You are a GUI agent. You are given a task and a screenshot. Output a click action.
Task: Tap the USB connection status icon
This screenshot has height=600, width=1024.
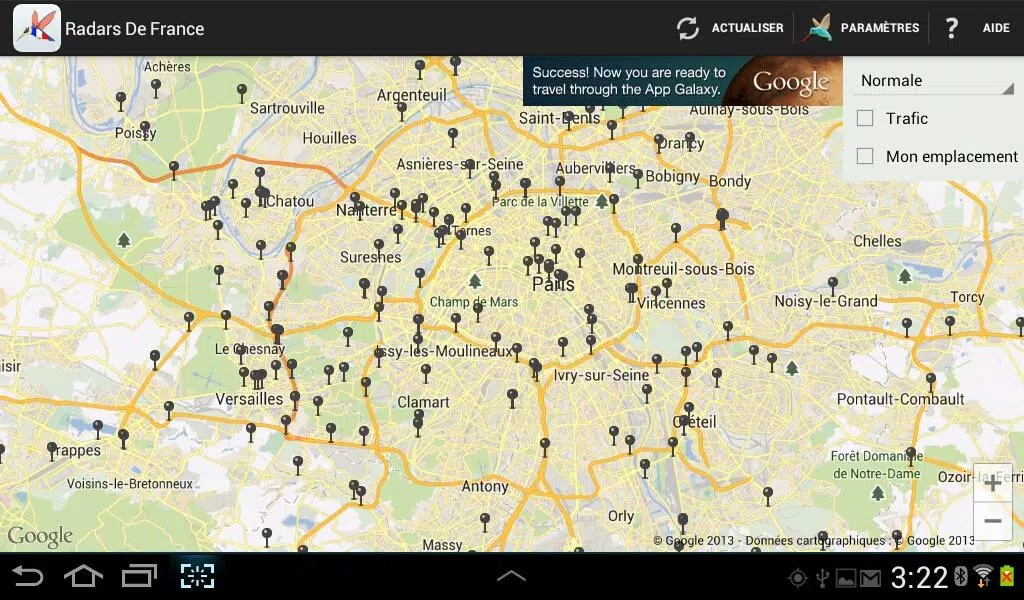pos(822,578)
